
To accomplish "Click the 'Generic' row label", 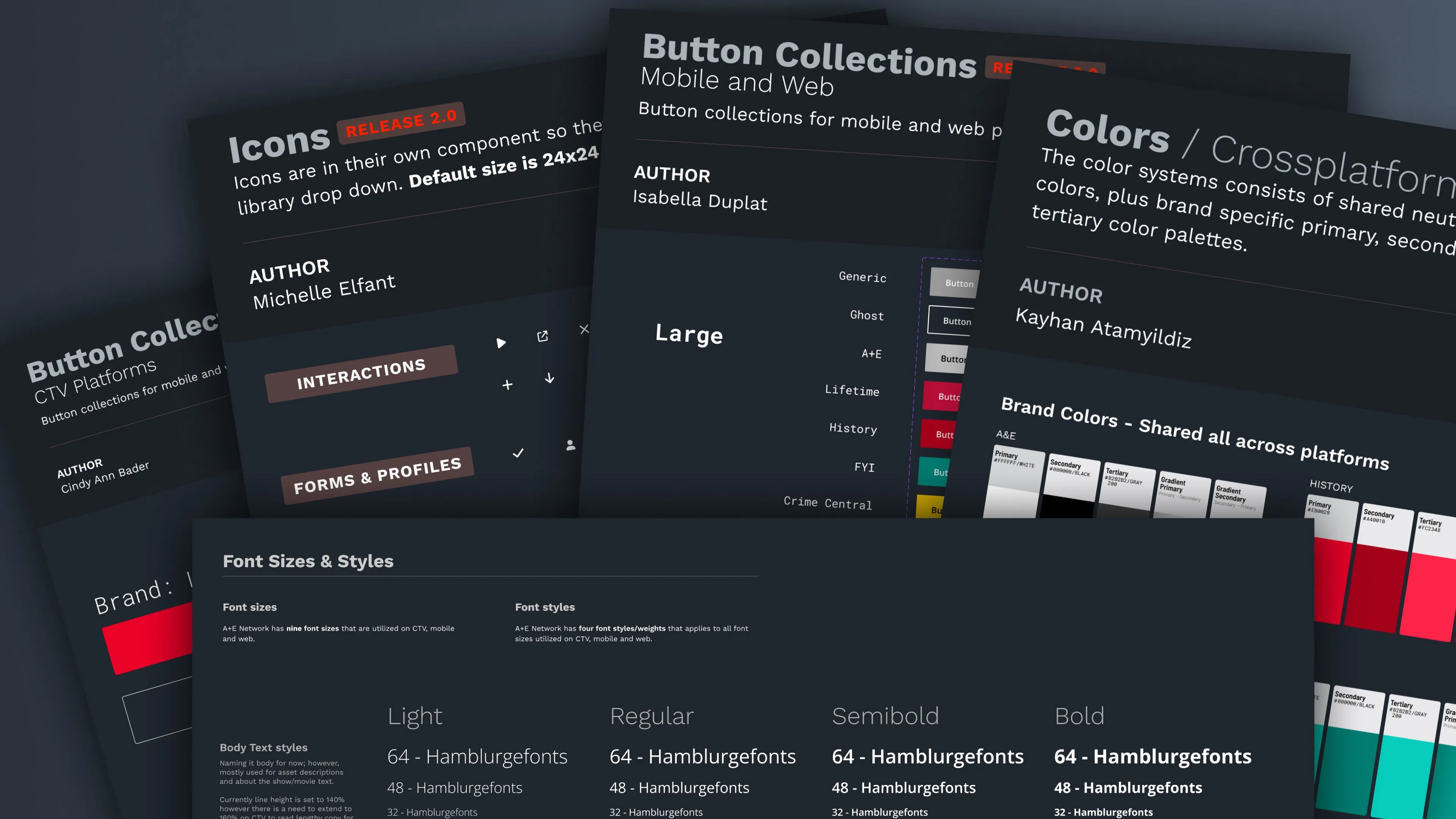I will (x=863, y=276).
